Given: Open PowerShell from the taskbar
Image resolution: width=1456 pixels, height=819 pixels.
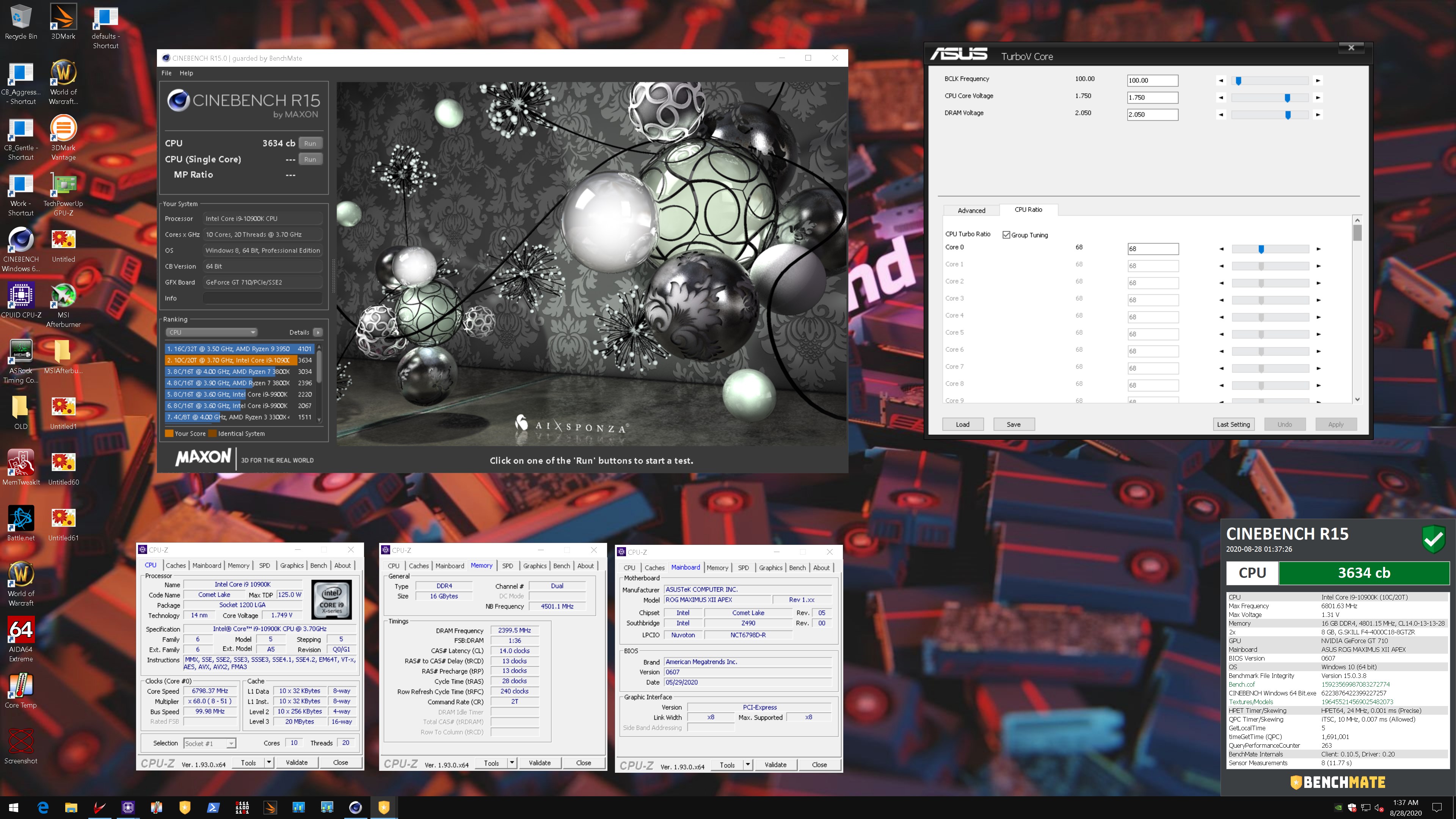Looking at the screenshot, I should pyautogui.click(x=213, y=807).
